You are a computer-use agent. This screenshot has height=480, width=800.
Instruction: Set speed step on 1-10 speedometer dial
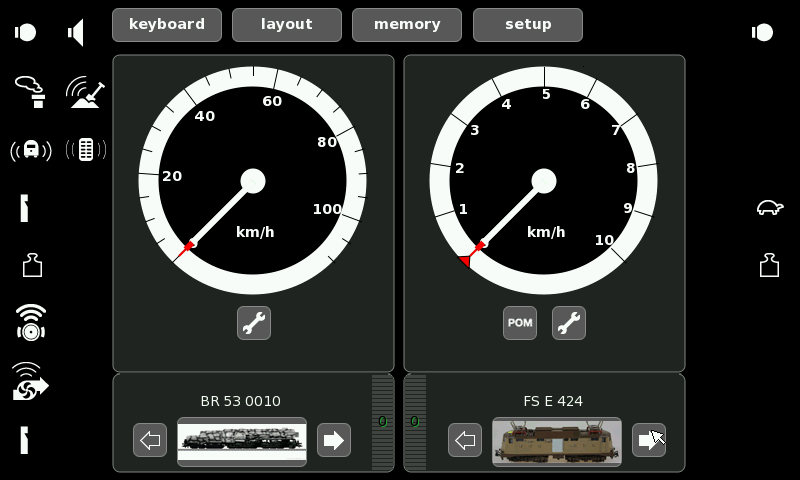[x=543, y=181]
